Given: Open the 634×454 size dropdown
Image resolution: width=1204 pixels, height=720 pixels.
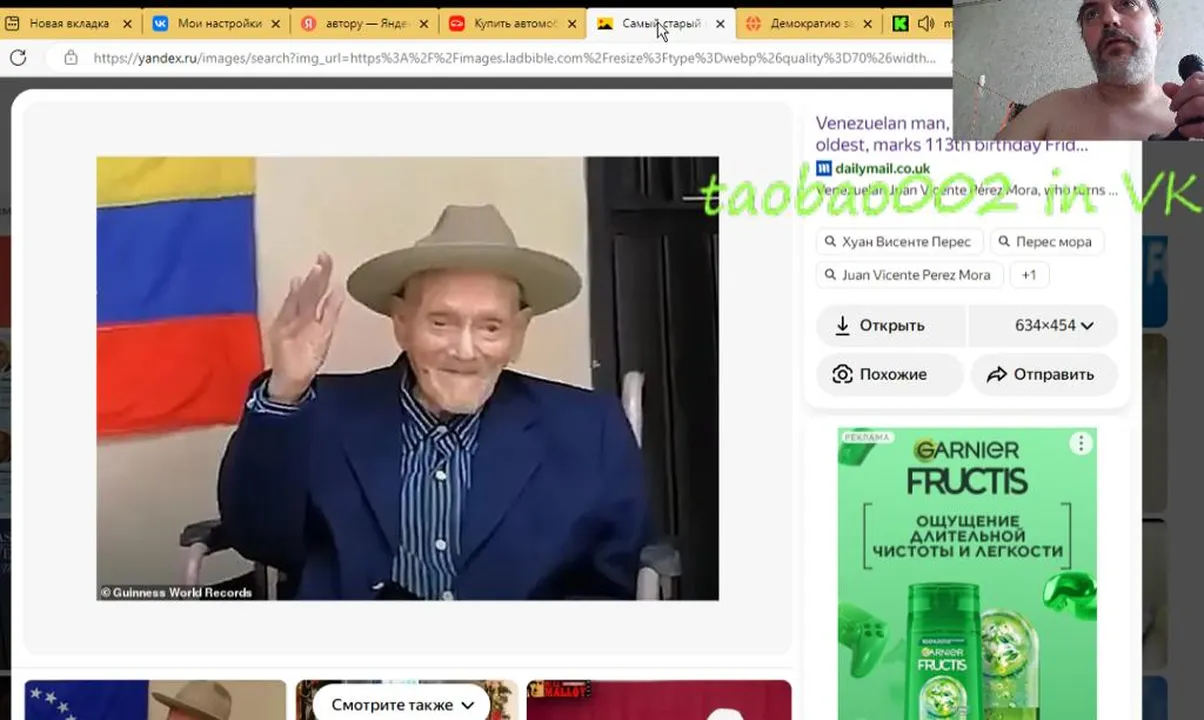Looking at the screenshot, I should (x=1042, y=325).
